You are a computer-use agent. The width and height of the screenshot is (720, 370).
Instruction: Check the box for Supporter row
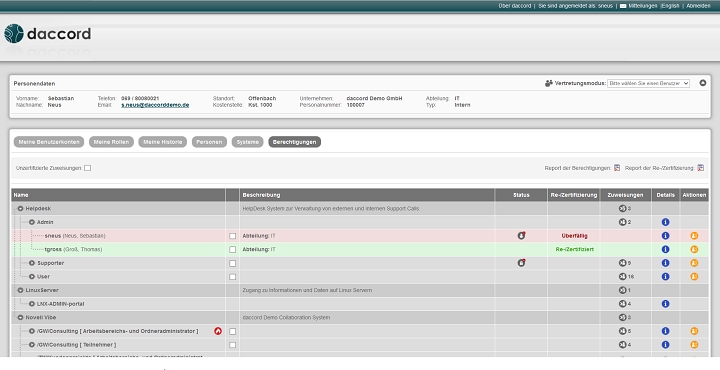[232, 263]
